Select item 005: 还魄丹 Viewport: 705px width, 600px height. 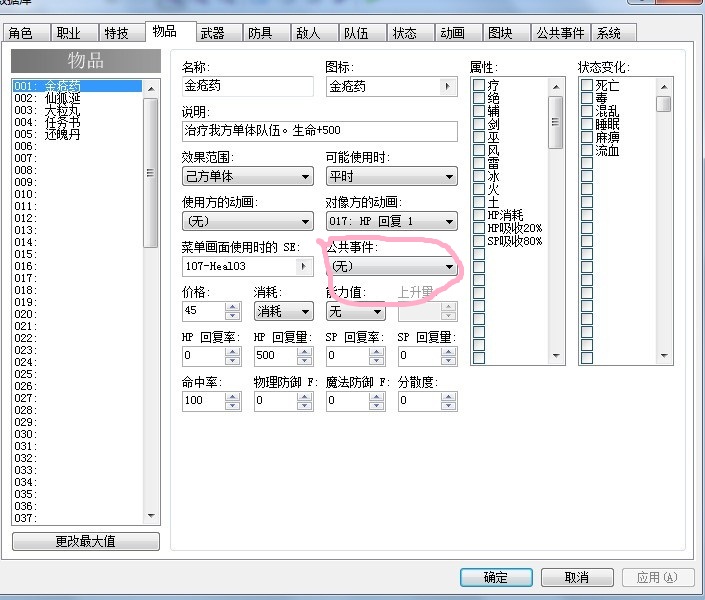point(77,134)
